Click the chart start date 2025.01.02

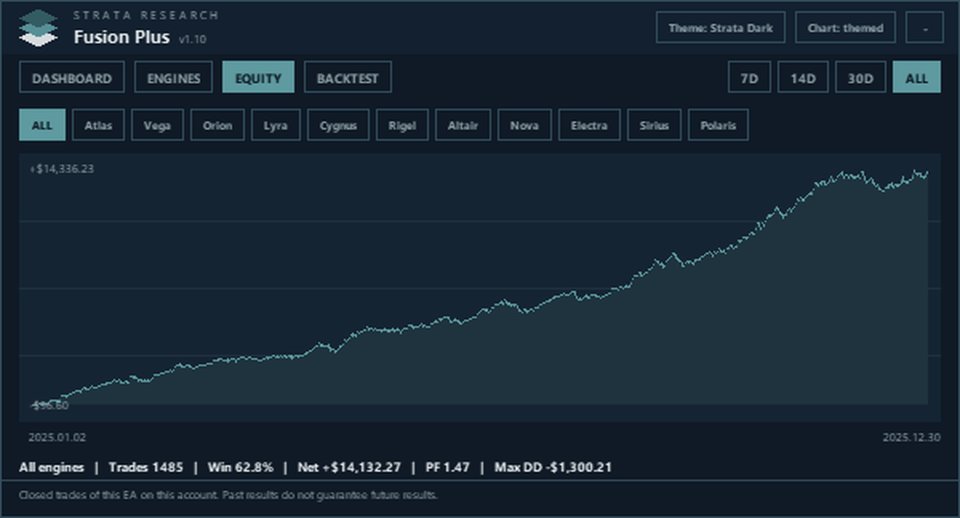pyautogui.click(x=57, y=437)
